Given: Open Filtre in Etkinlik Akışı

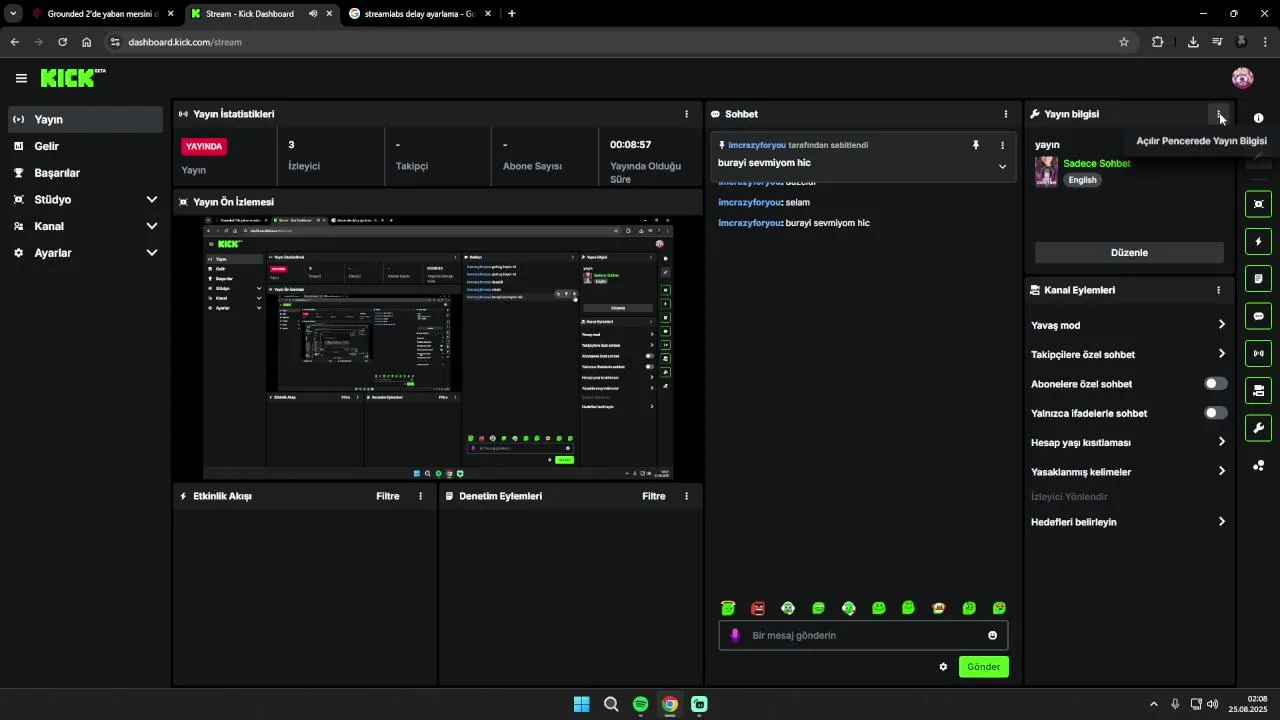Looking at the screenshot, I should tap(388, 496).
